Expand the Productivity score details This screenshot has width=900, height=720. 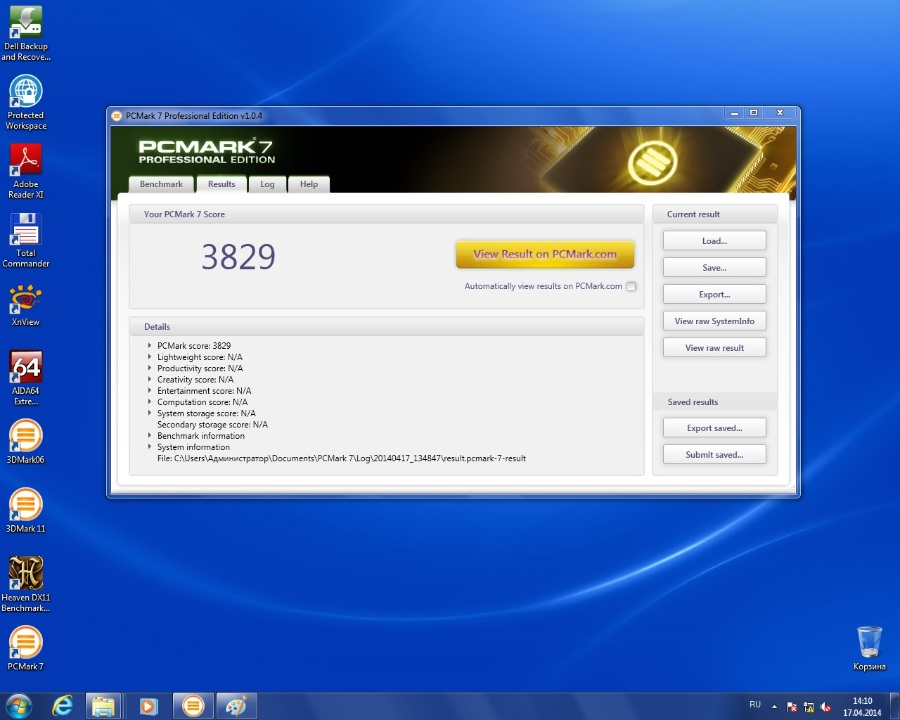point(149,368)
